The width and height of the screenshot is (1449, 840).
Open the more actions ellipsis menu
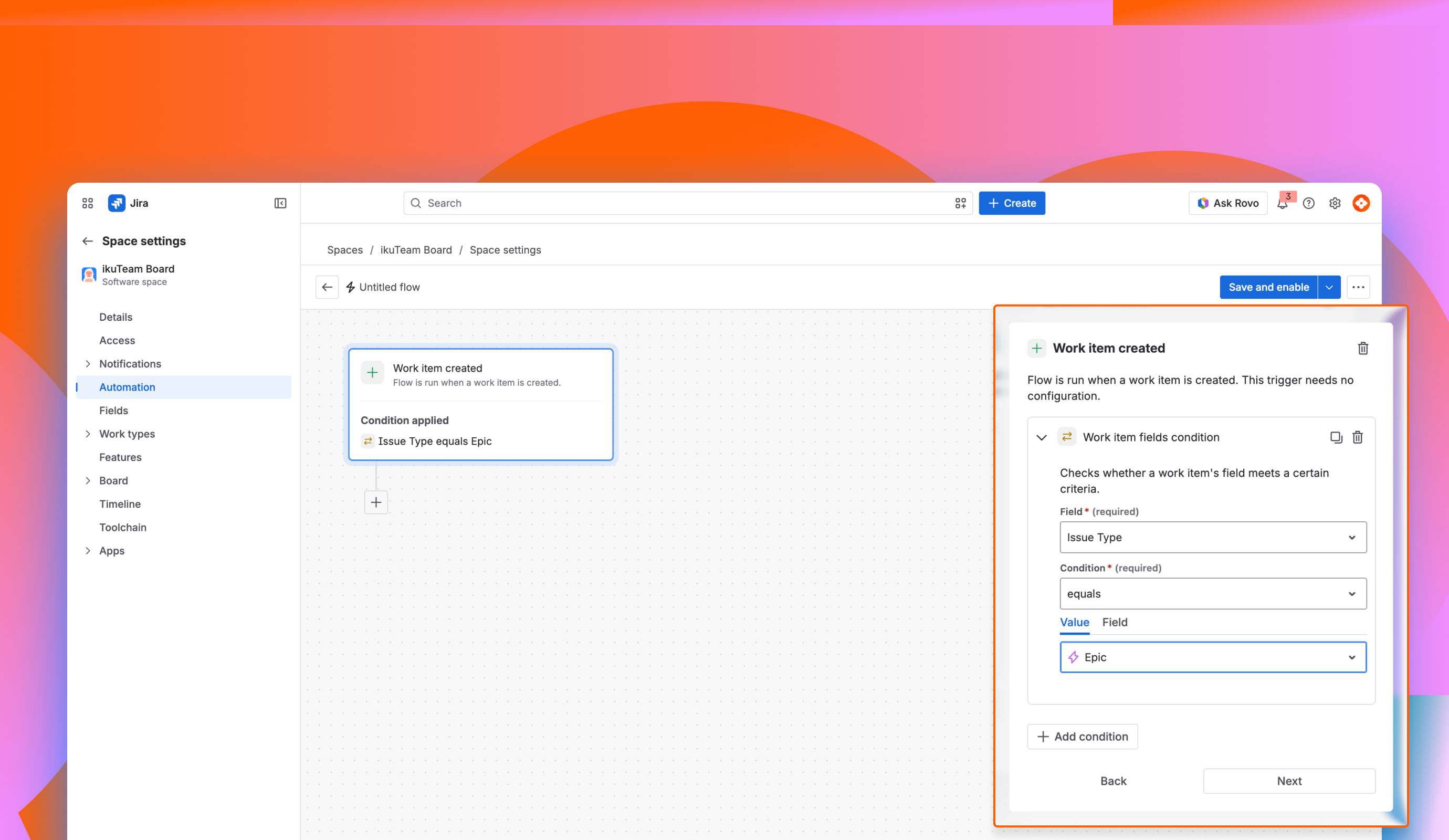point(1358,287)
